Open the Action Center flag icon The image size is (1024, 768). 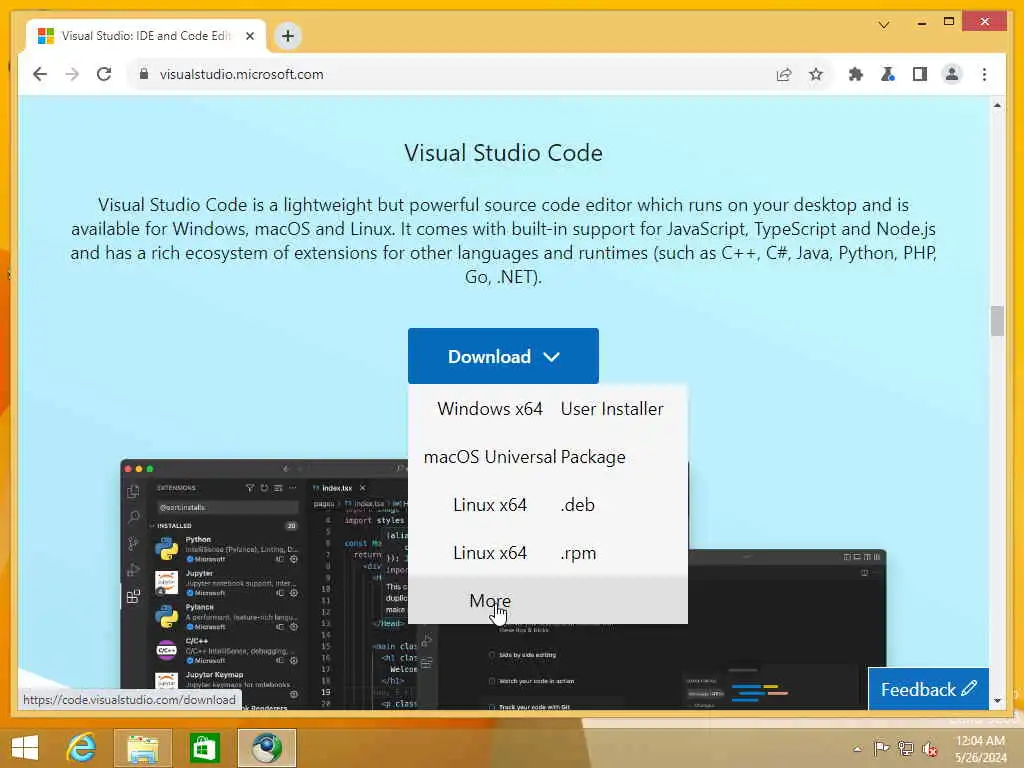pos(882,748)
